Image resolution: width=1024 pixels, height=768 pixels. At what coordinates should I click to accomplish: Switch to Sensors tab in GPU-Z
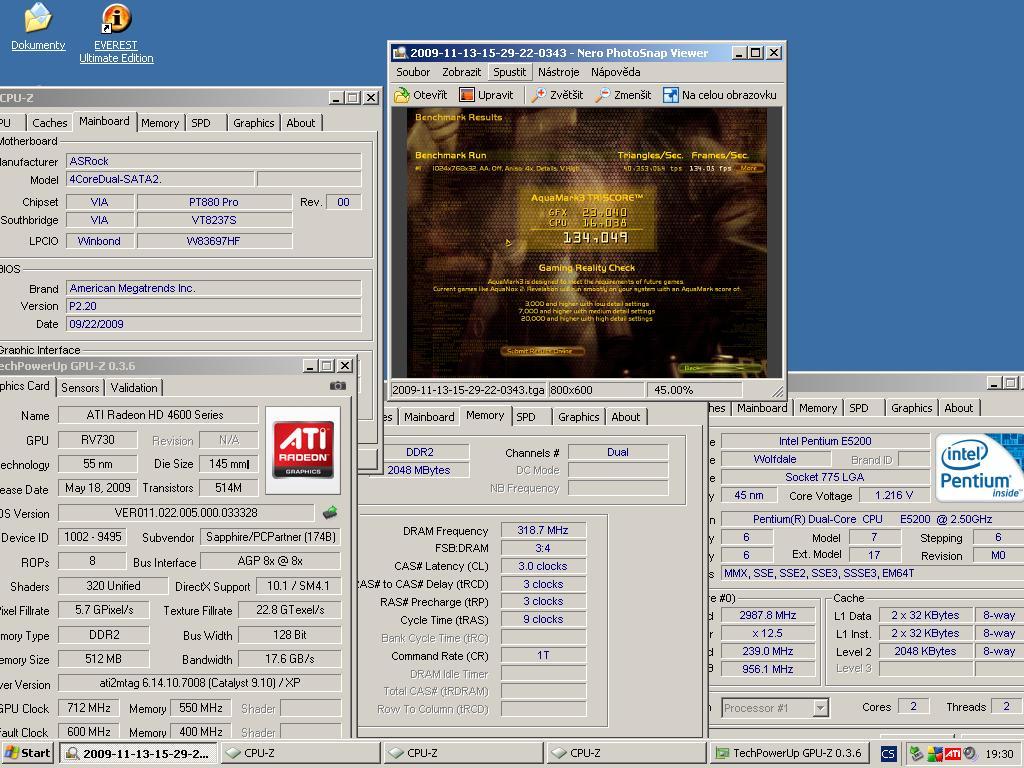pyautogui.click(x=80, y=388)
